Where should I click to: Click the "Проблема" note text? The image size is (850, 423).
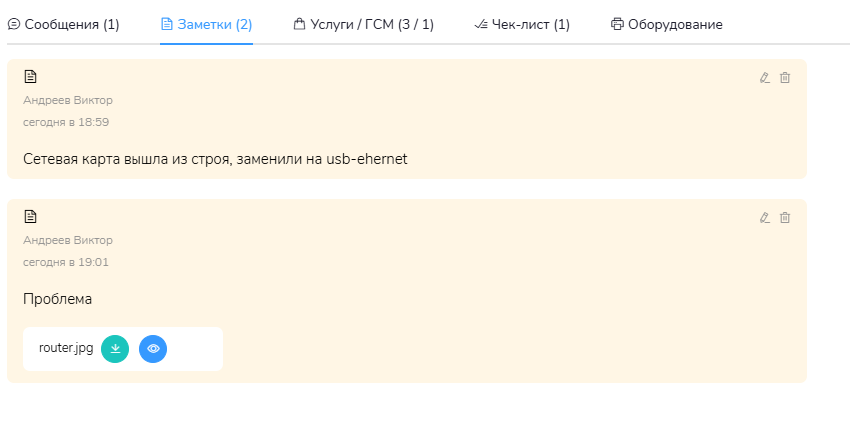point(58,299)
